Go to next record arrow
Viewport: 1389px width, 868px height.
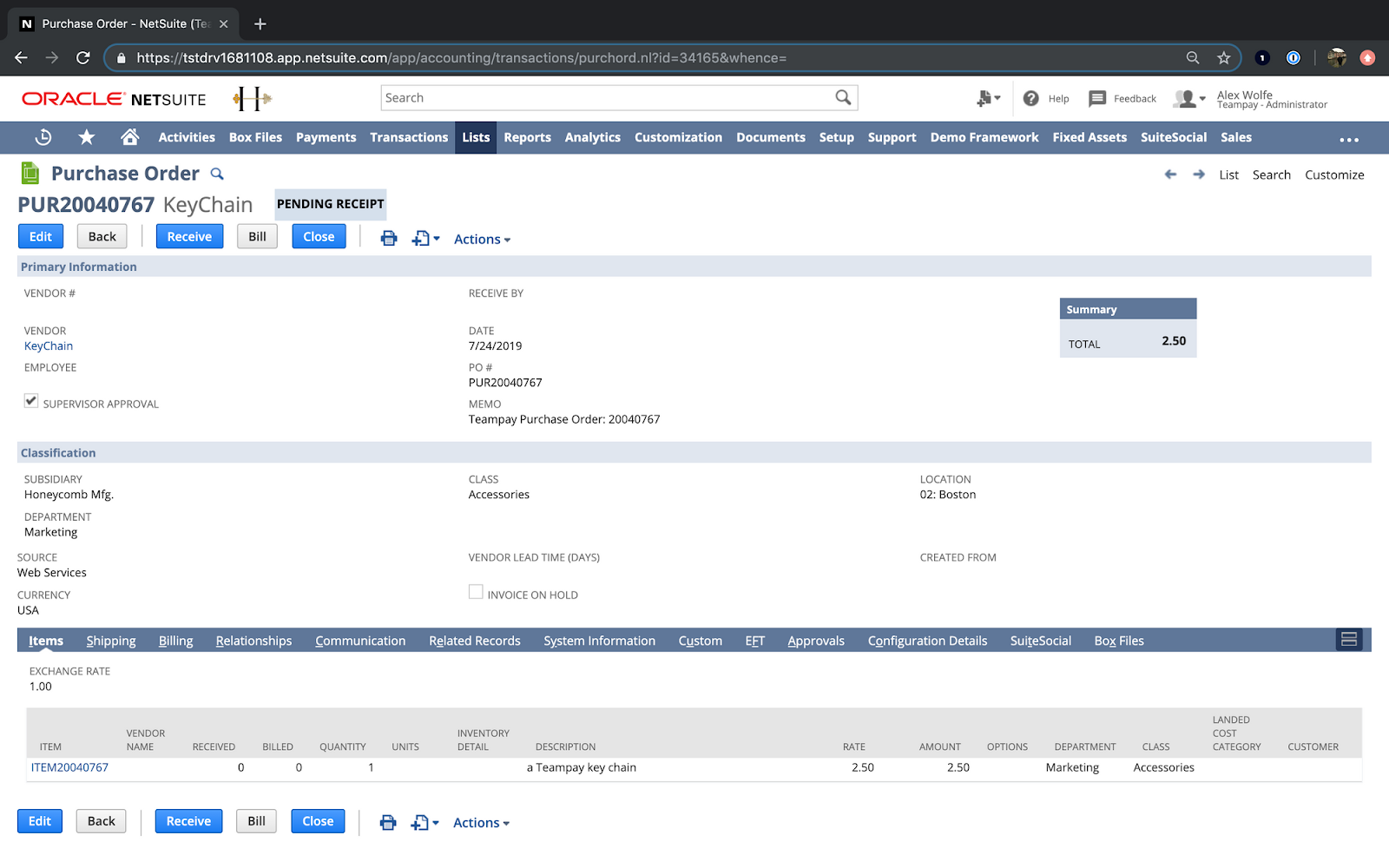(1199, 174)
